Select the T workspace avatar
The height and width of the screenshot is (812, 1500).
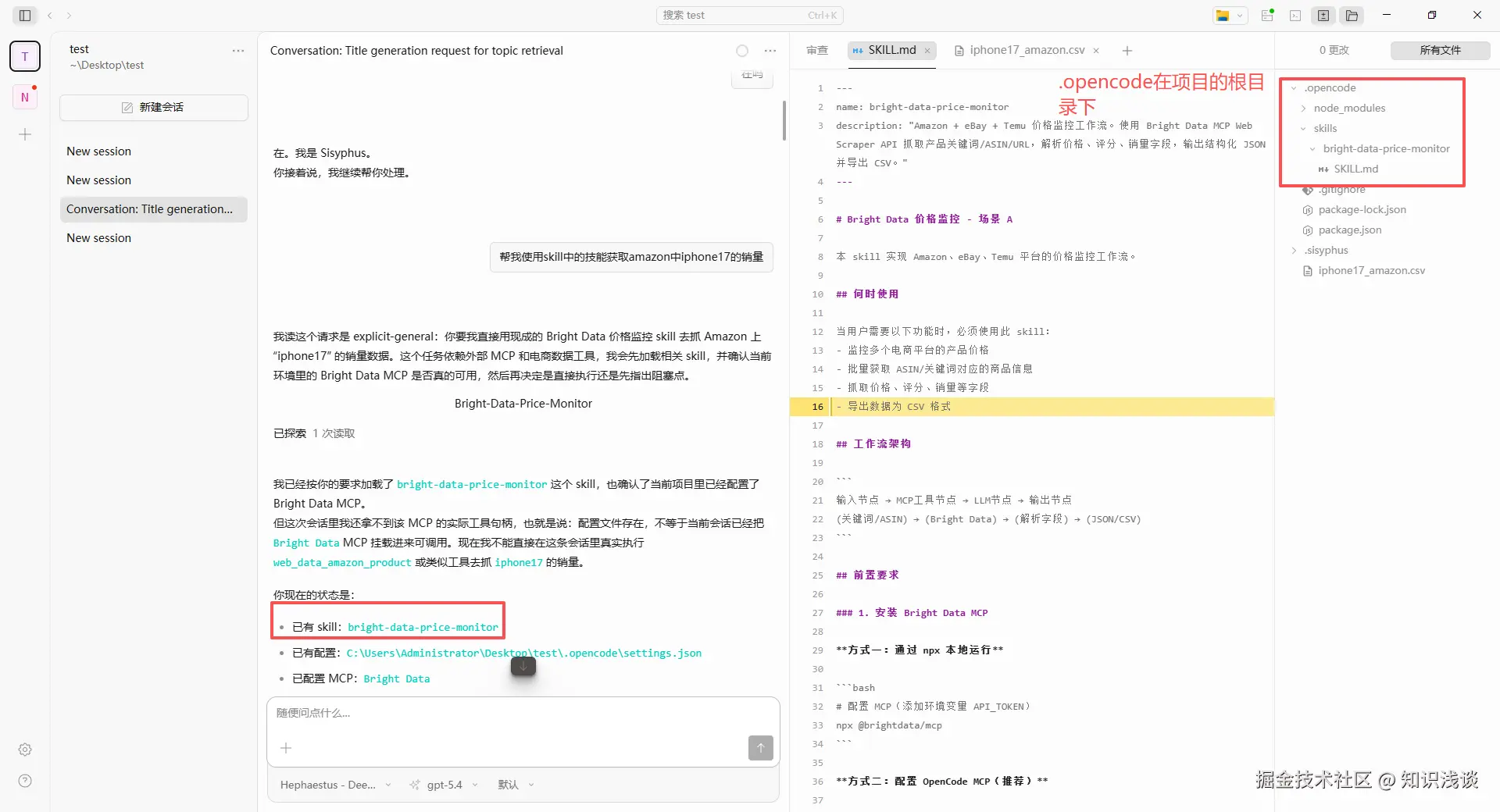24,55
